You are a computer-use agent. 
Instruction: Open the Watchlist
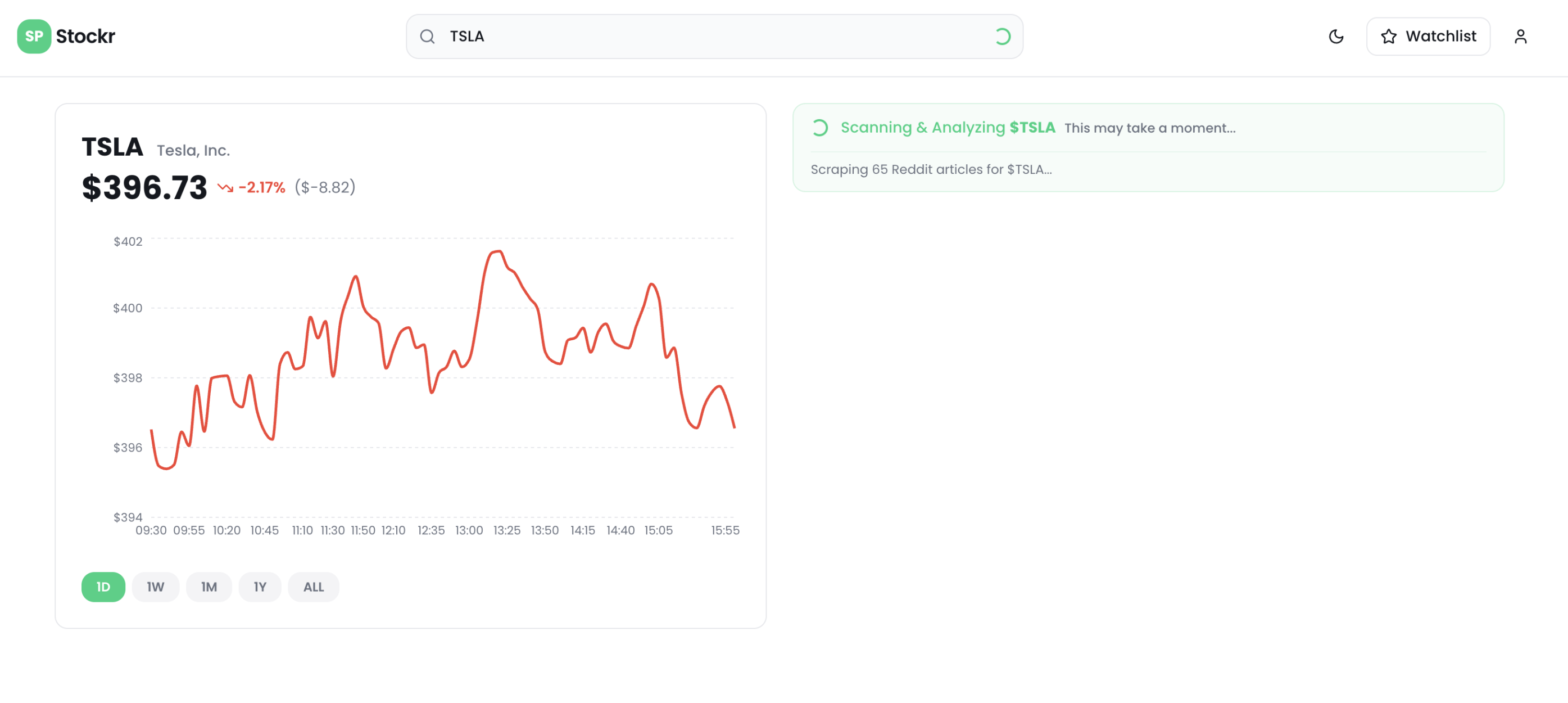(1428, 37)
